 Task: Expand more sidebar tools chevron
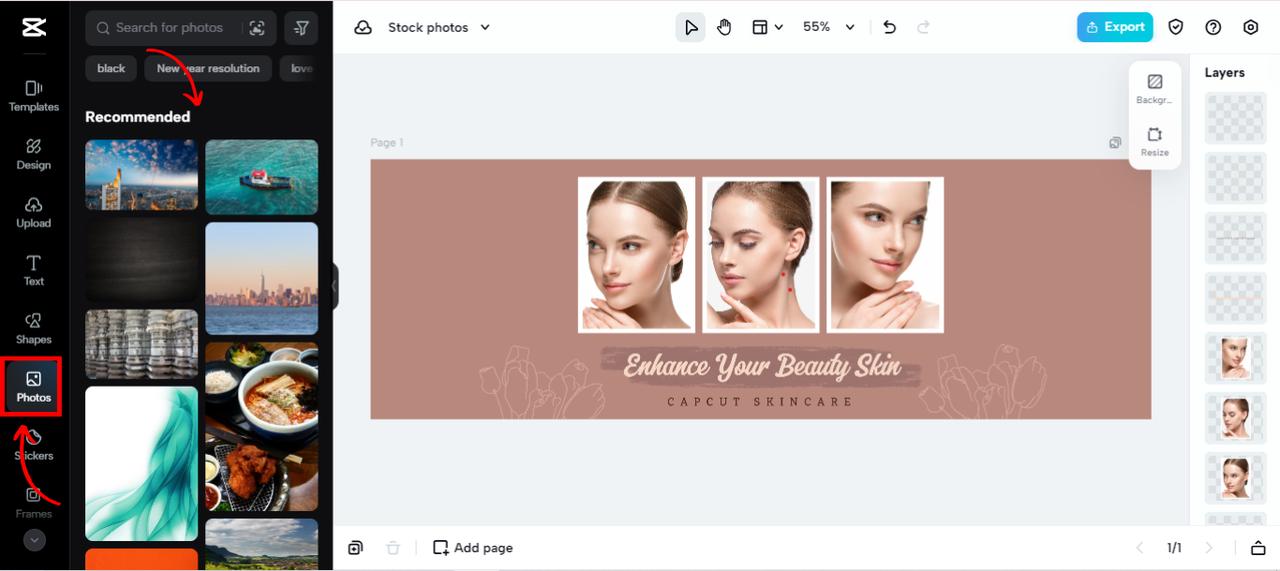click(x=34, y=540)
